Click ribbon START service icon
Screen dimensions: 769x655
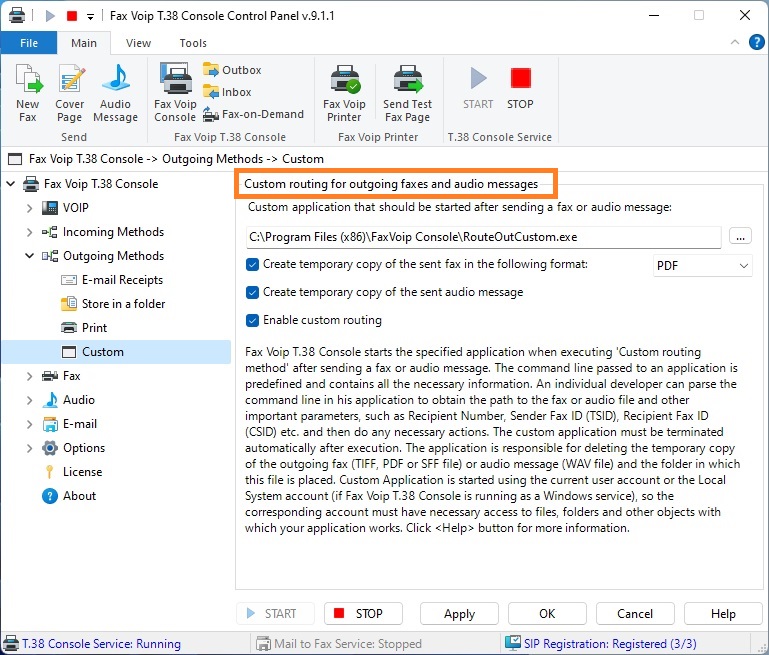(x=478, y=88)
